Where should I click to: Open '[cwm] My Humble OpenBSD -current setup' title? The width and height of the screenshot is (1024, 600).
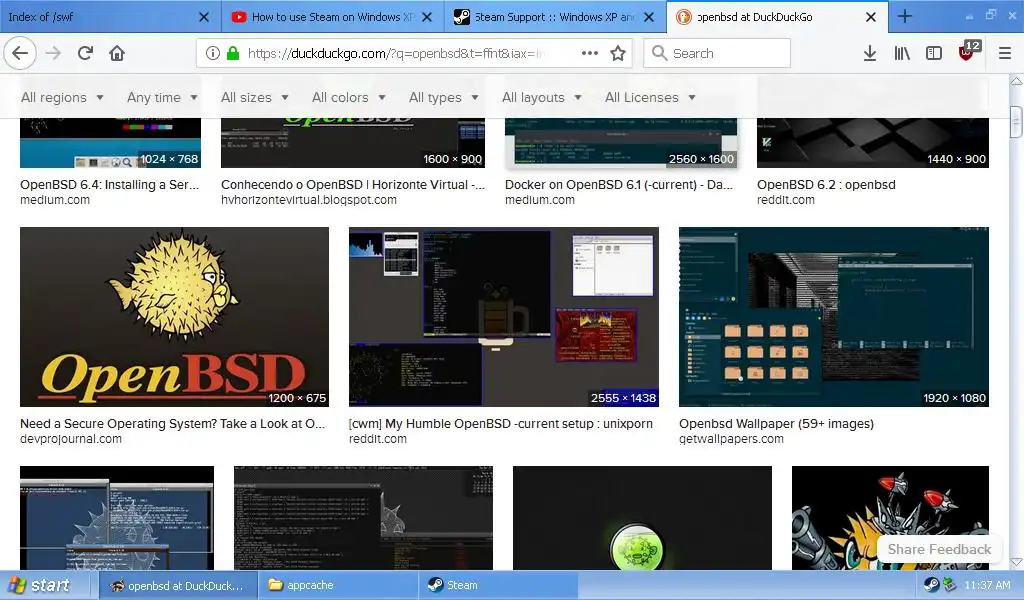[501, 424]
